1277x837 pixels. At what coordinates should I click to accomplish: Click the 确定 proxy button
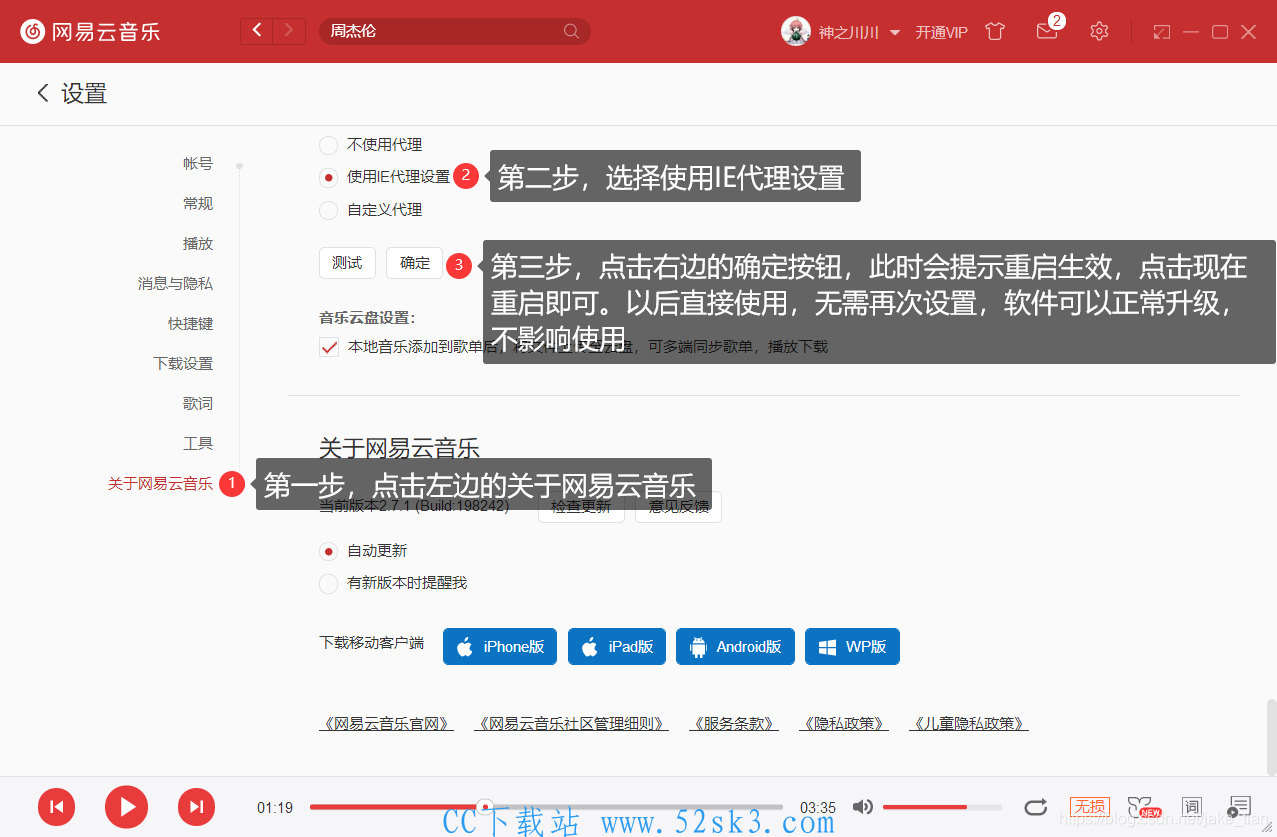click(x=415, y=263)
